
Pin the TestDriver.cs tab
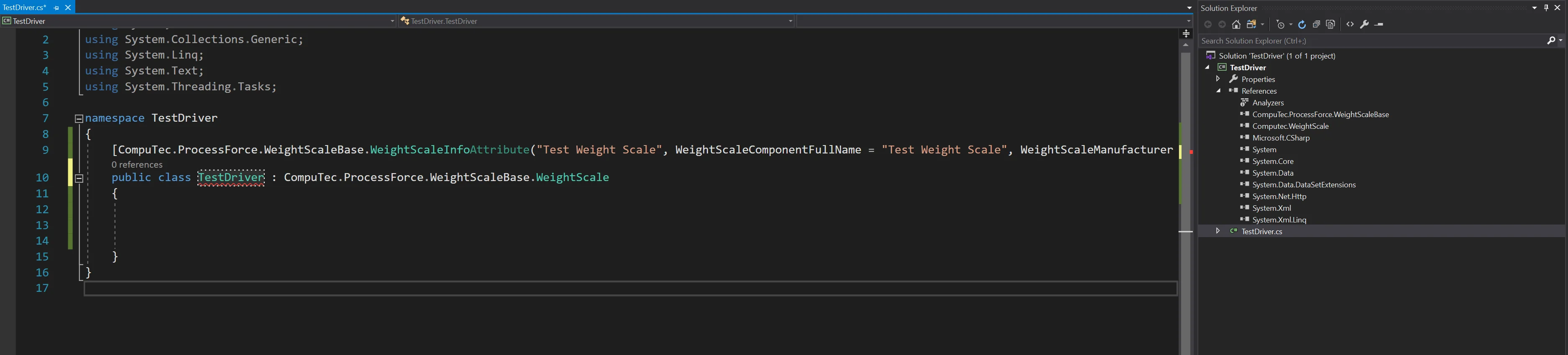pyautogui.click(x=56, y=8)
